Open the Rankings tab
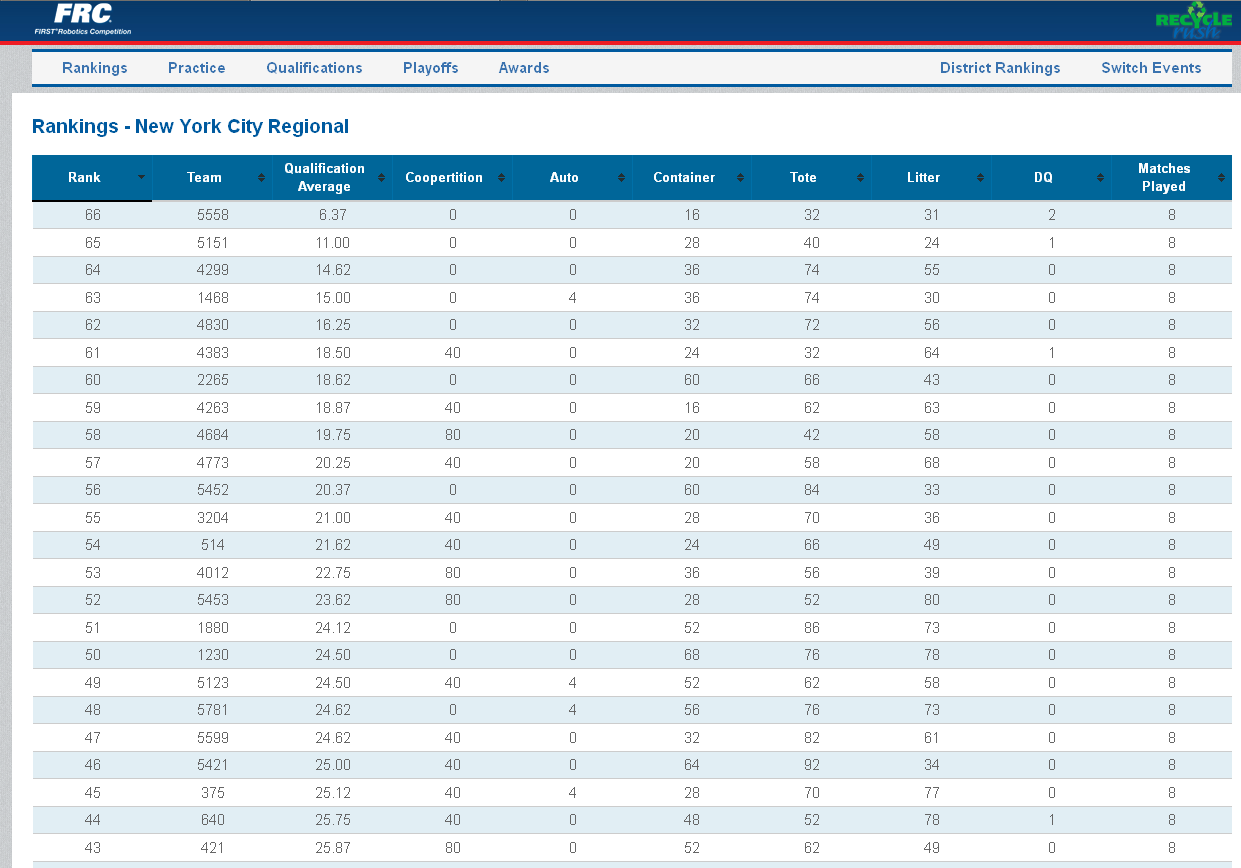This screenshot has width=1241, height=868. (x=95, y=68)
